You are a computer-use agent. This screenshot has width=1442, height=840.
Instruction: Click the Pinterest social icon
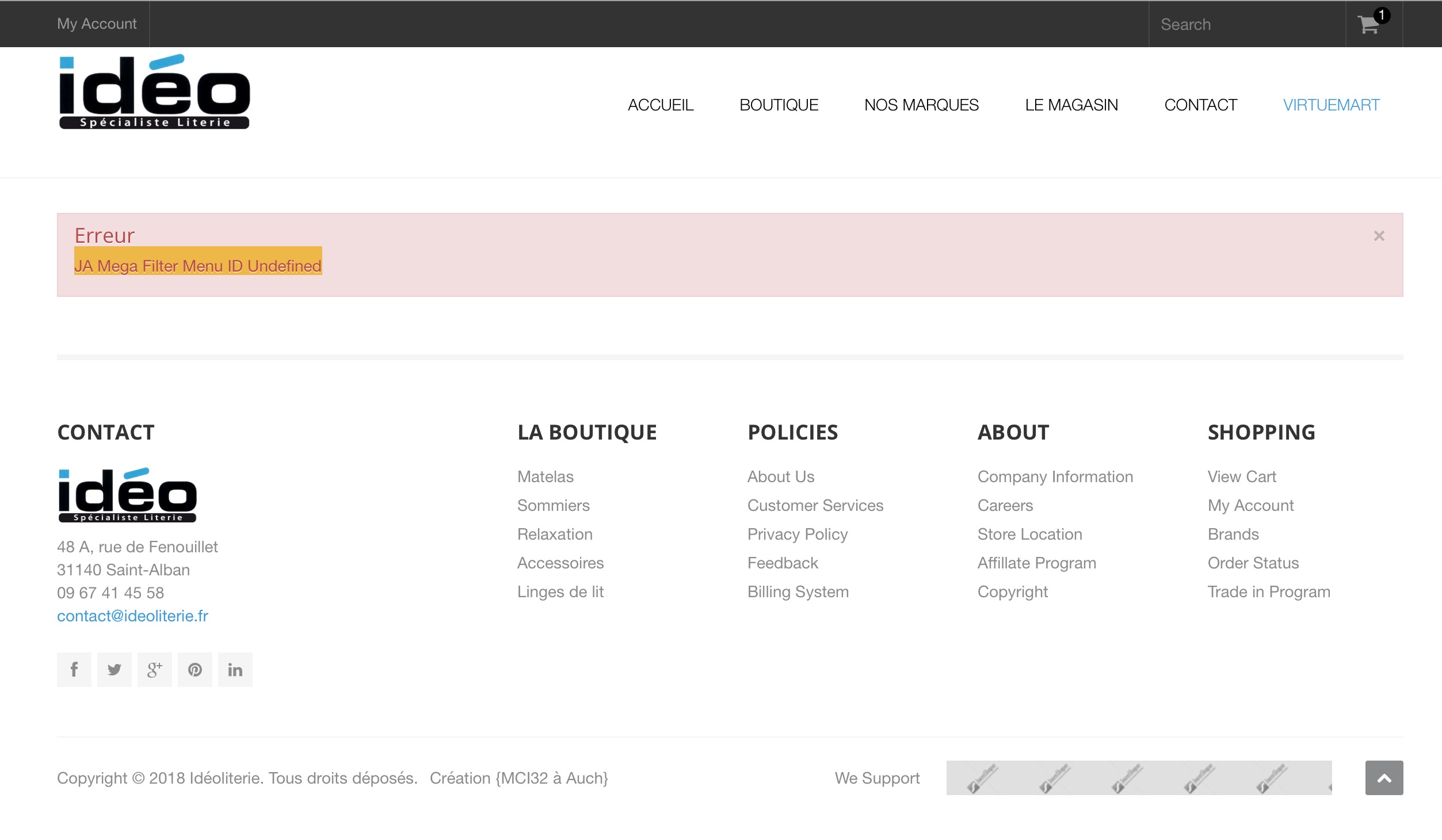click(x=195, y=669)
